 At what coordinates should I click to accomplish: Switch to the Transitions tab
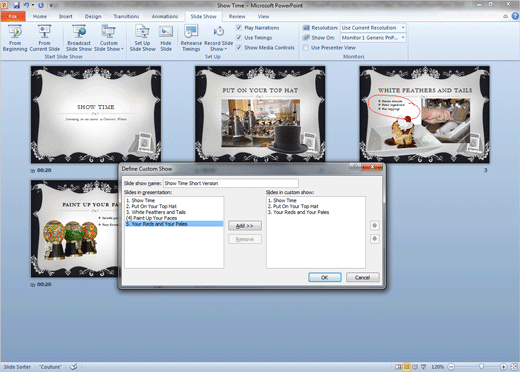click(126, 16)
